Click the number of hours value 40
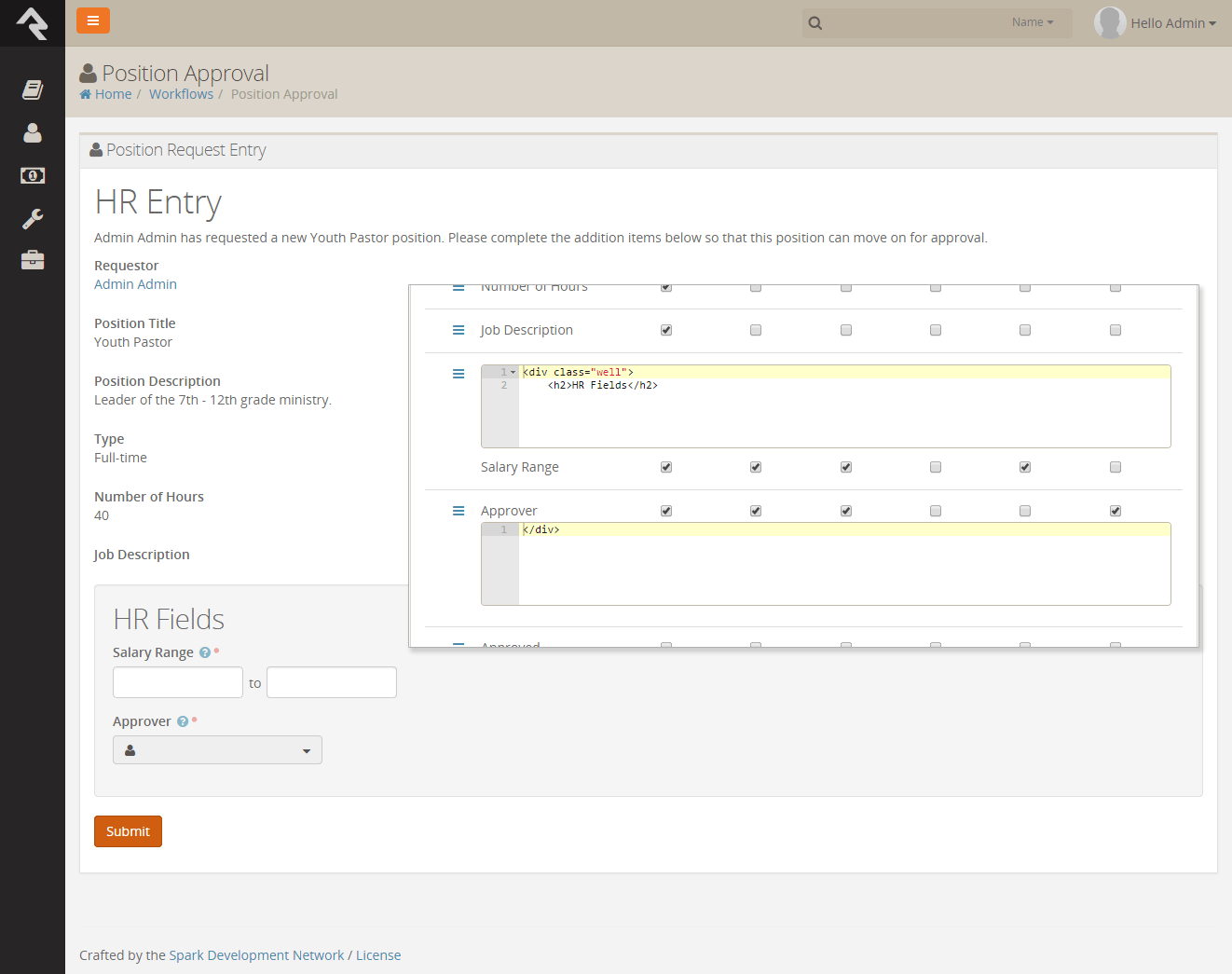Image resolution: width=1232 pixels, height=974 pixels. pos(102,515)
